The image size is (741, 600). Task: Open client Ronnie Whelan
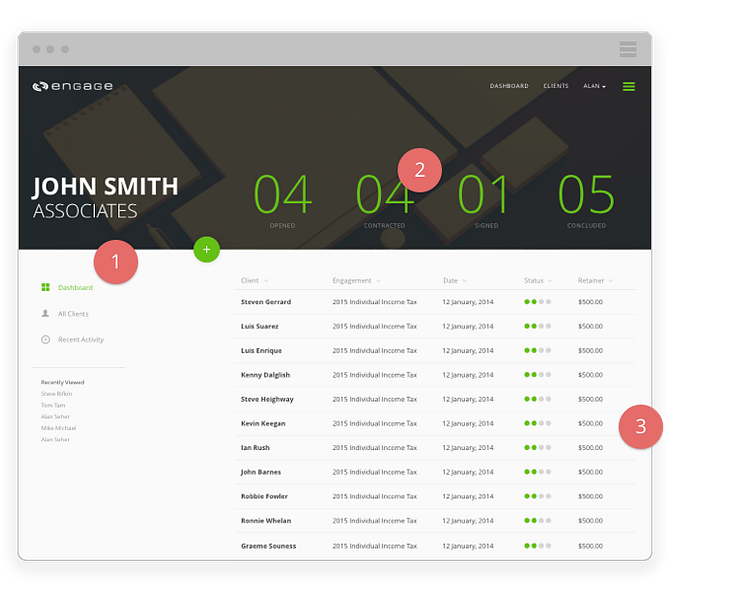[x=266, y=521]
